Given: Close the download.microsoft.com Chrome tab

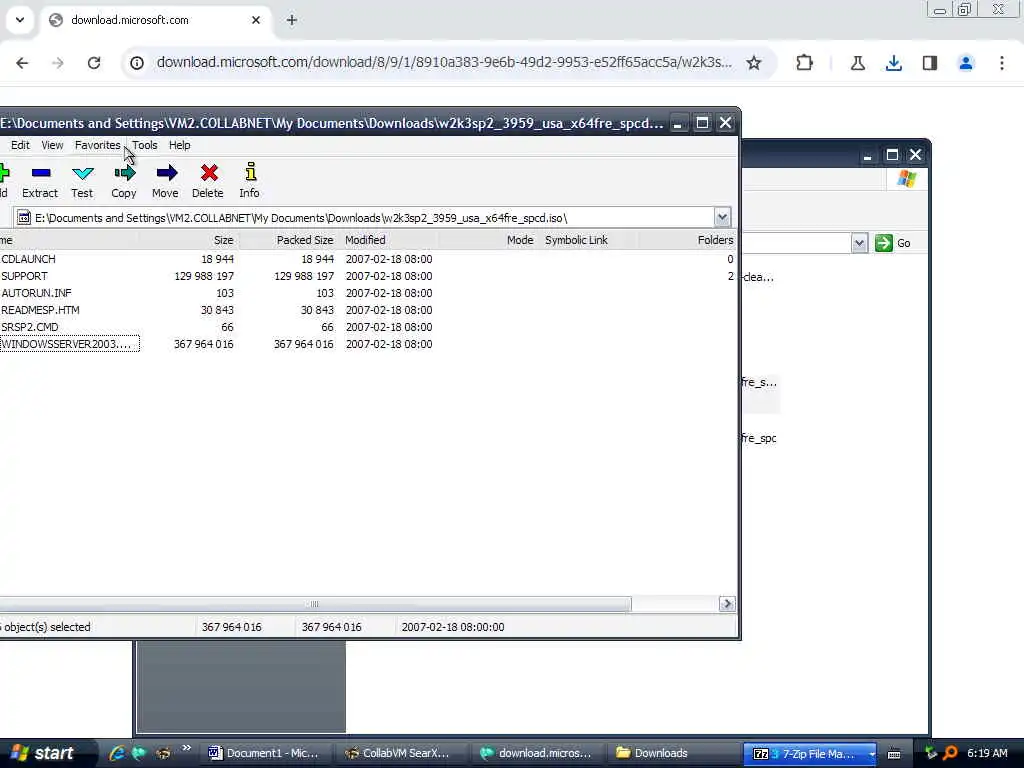Looking at the screenshot, I should pyautogui.click(x=256, y=20).
